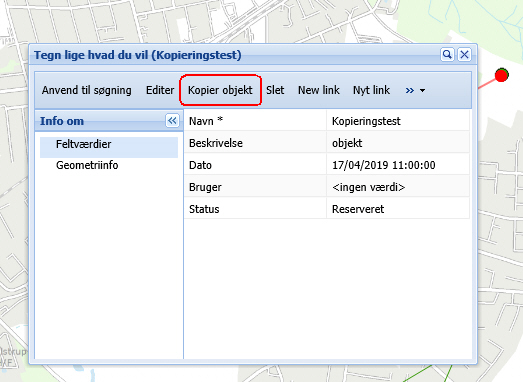The height and width of the screenshot is (382, 523).
Task: Click the Beskrivelse field label
Action: 216,143
